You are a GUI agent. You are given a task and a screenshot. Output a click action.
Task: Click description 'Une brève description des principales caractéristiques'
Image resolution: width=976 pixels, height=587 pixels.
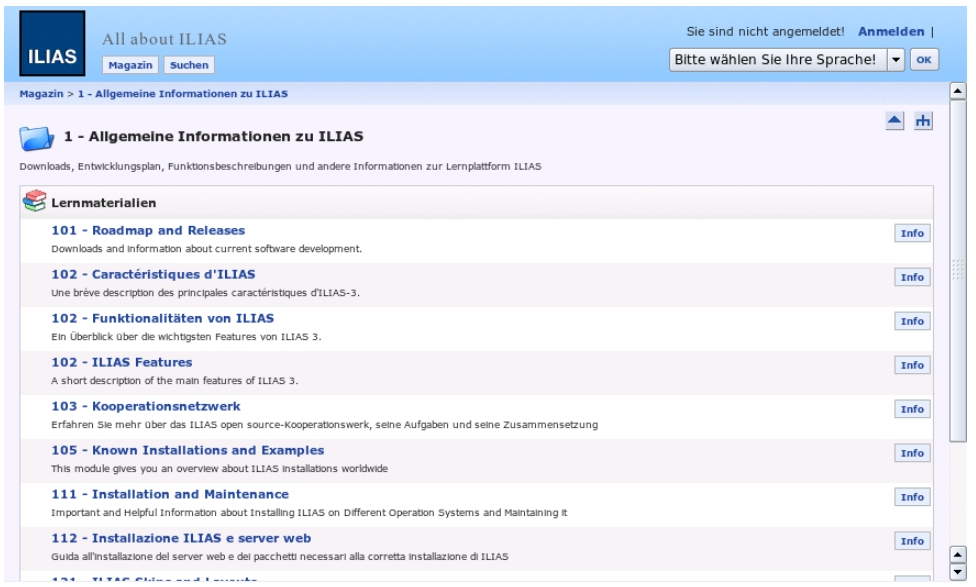click(x=205, y=293)
